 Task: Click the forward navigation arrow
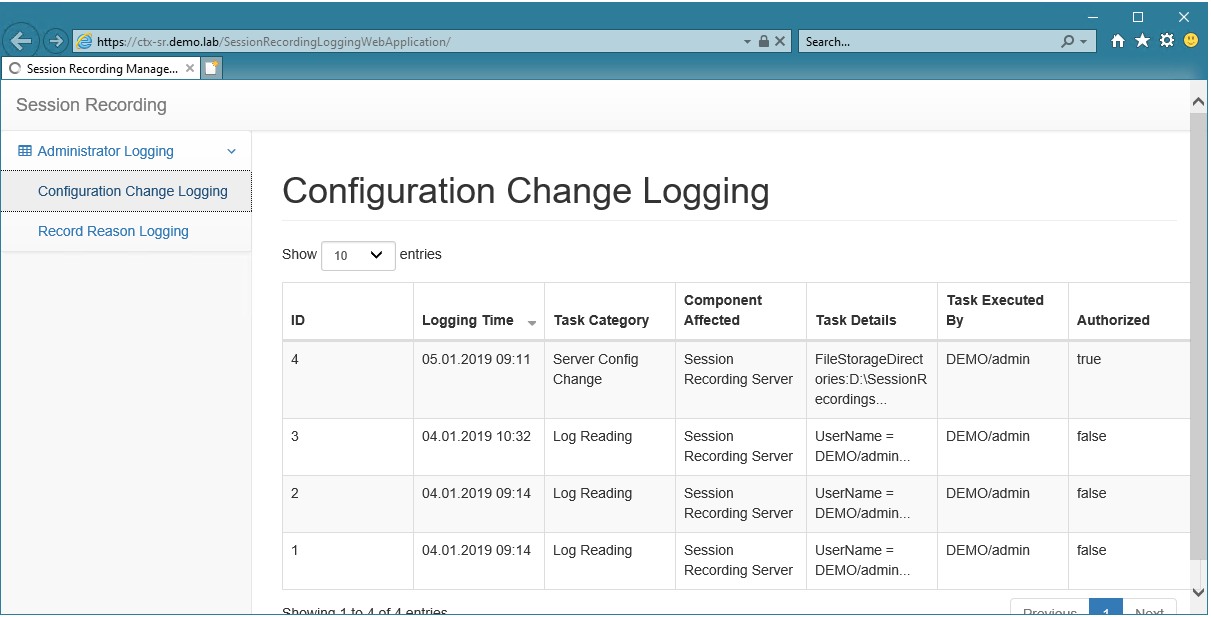click(x=56, y=40)
